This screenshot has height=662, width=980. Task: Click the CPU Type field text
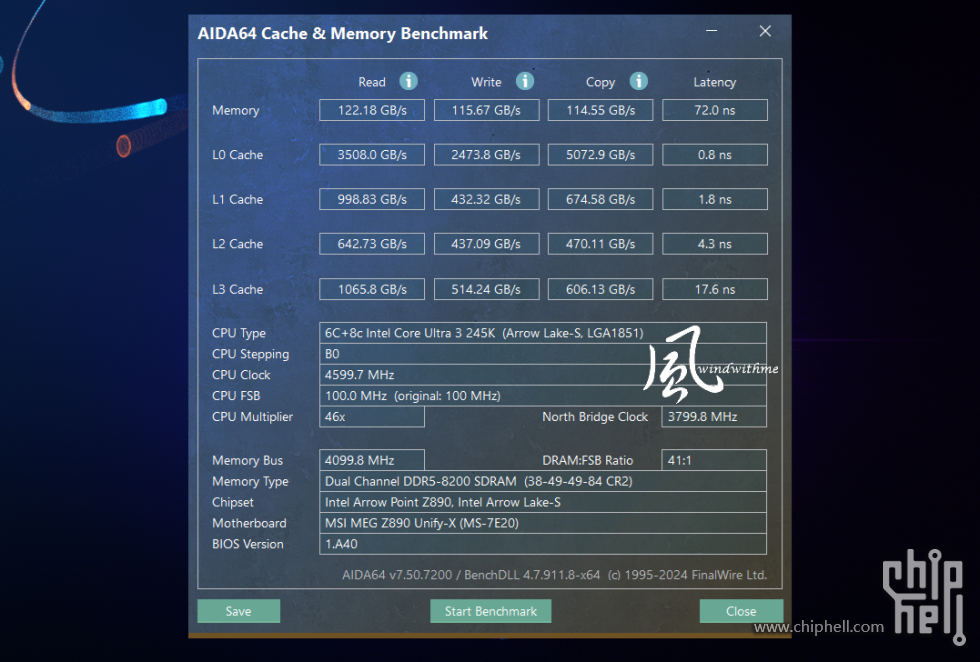coord(542,333)
